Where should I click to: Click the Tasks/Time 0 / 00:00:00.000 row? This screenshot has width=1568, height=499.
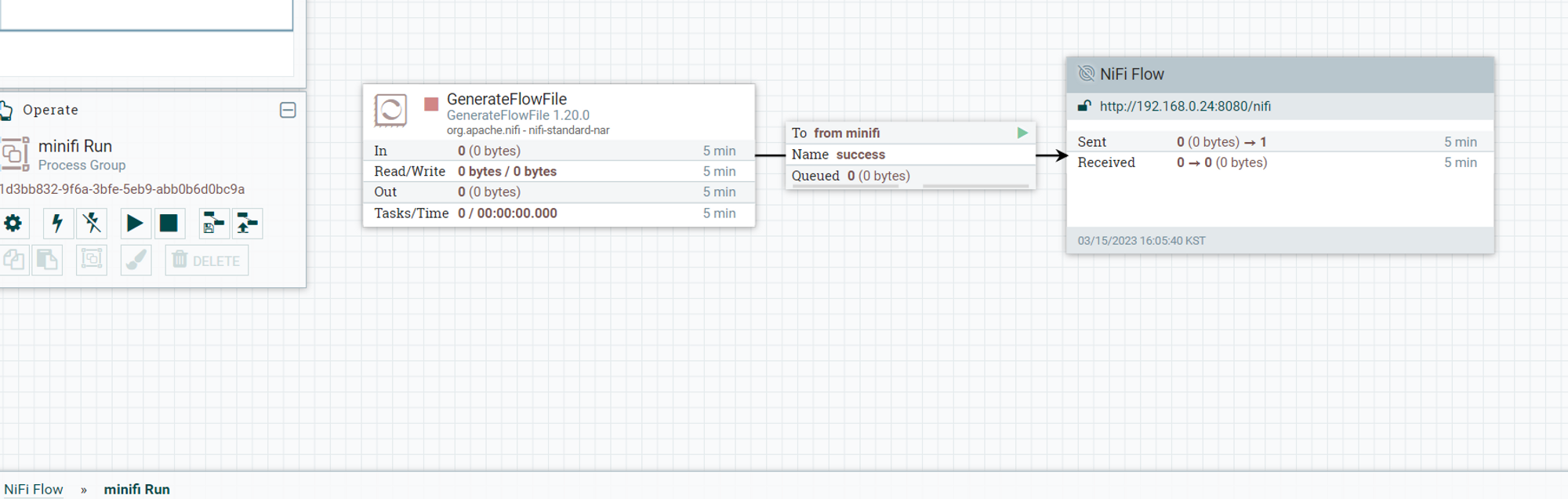tap(559, 213)
